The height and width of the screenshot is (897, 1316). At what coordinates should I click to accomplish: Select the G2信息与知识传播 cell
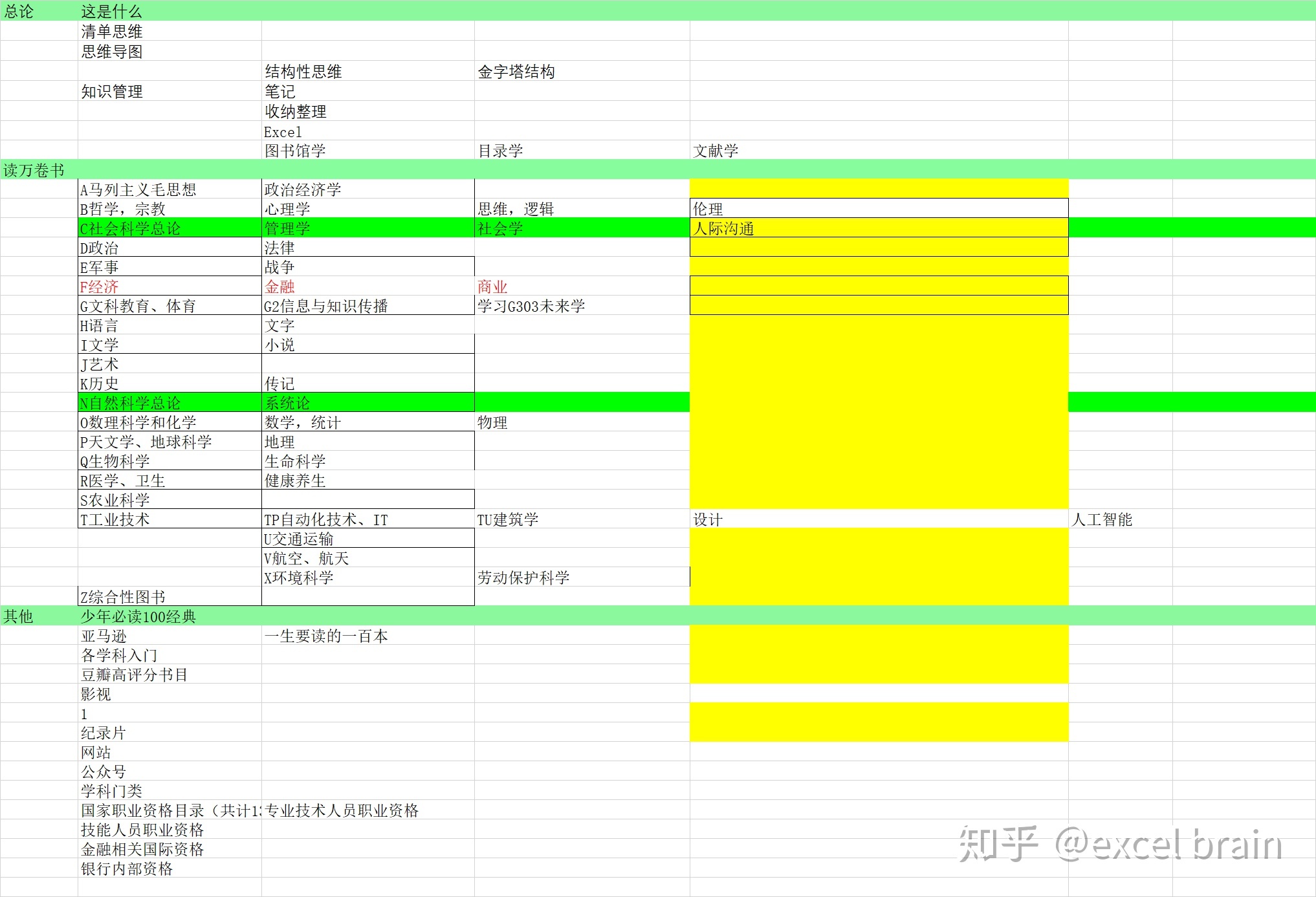(x=325, y=306)
